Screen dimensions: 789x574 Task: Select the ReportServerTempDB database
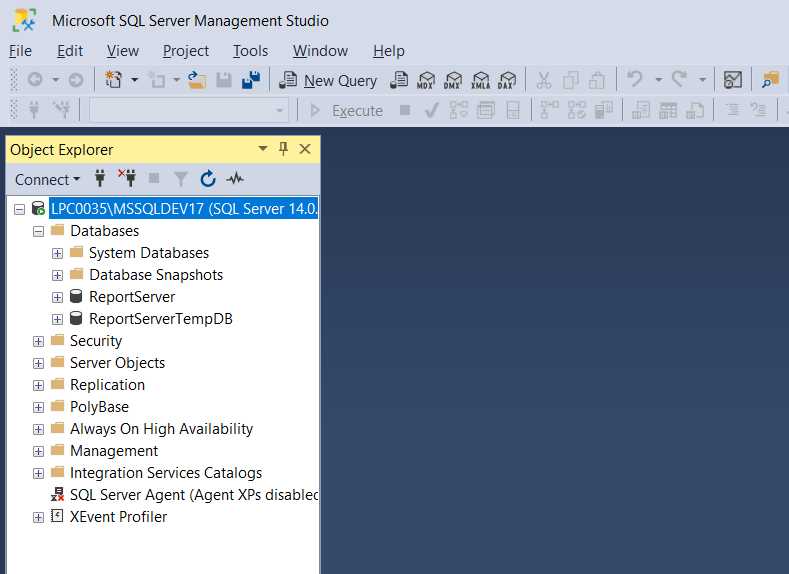[160, 319]
